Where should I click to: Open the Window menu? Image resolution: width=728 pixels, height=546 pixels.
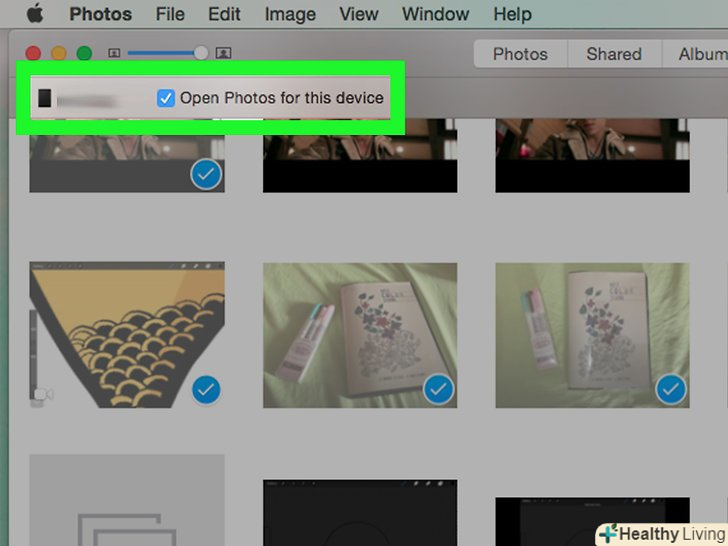[x=436, y=14]
